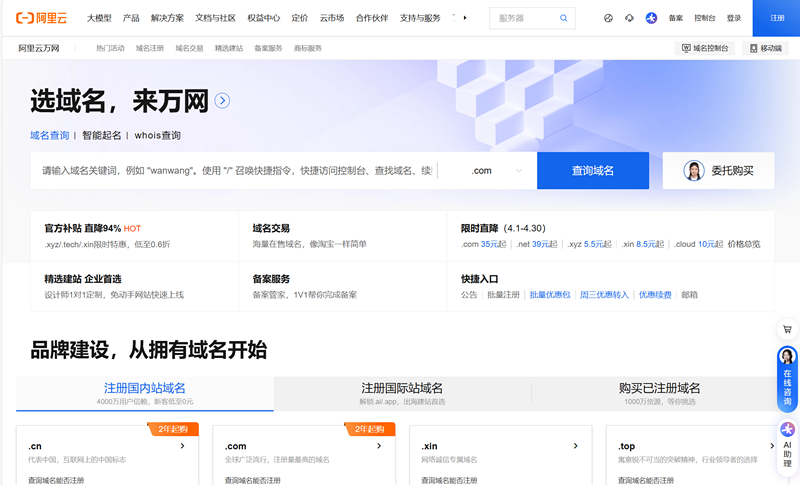Click the arrow on the .top card
This screenshot has width=800, height=485.
click(x=771, y=446)
